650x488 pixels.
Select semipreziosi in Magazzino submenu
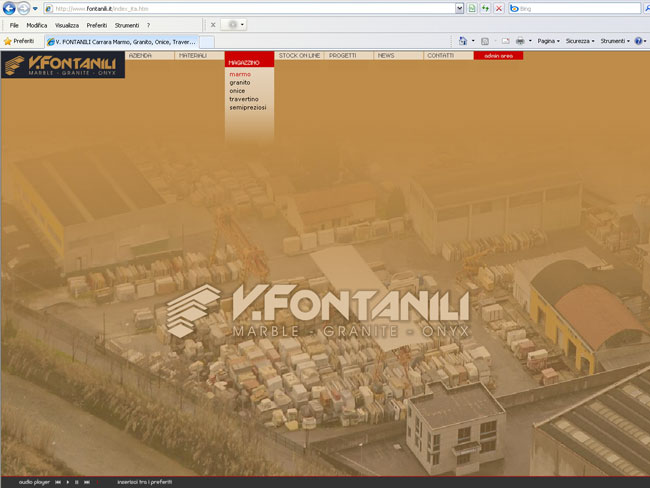point(248,107)
